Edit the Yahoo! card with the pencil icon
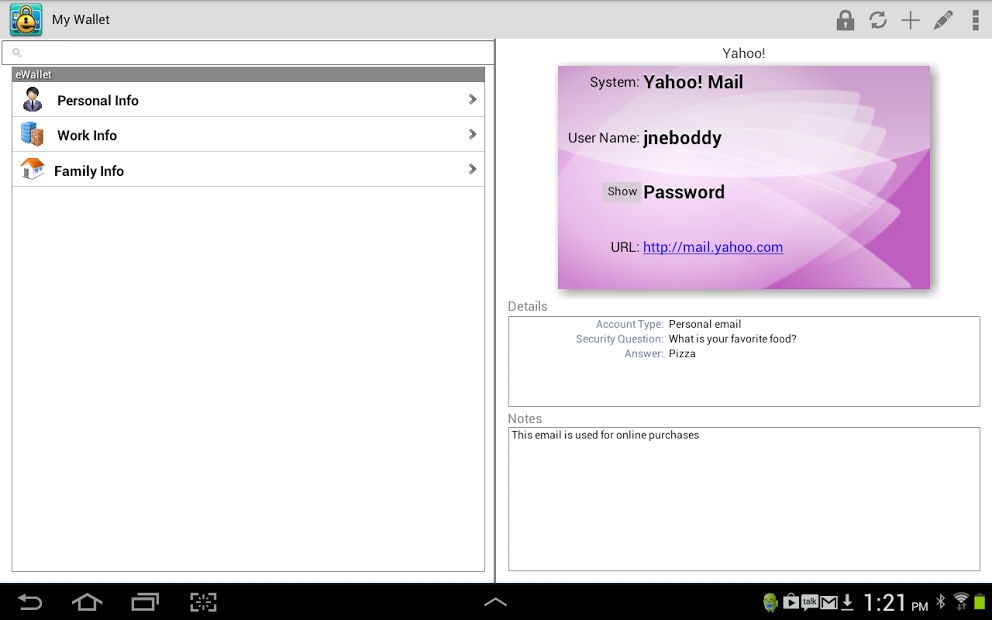This screenshot has height=620, width=992. click(x=944, y=19)
